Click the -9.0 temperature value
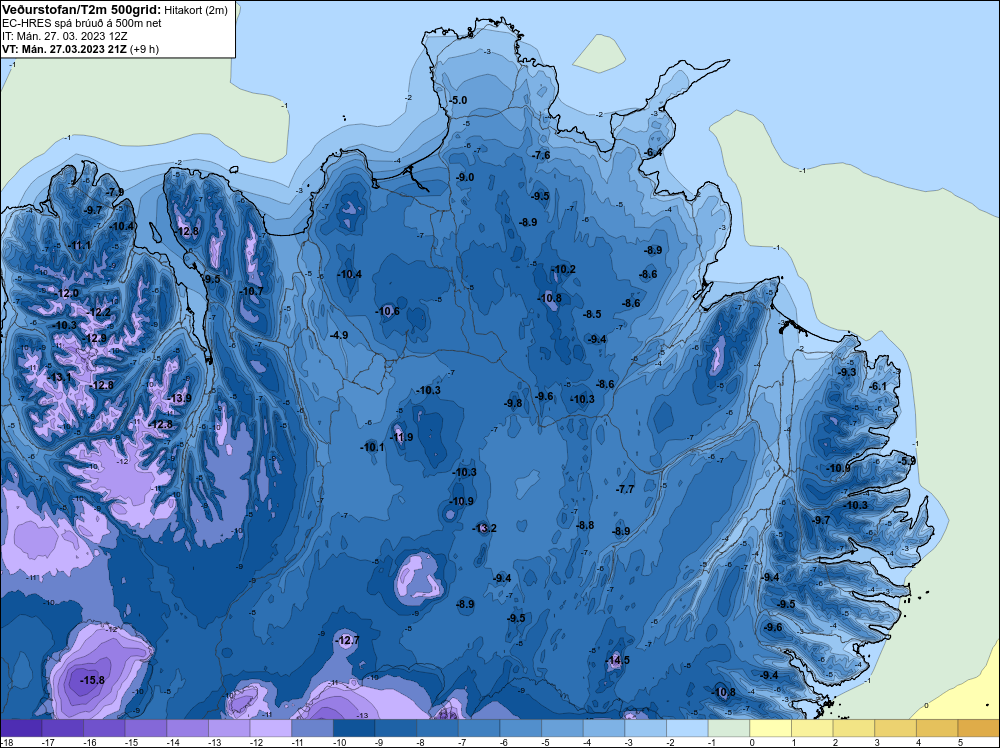Screen dimensions: 1000x748 (465, 177)
